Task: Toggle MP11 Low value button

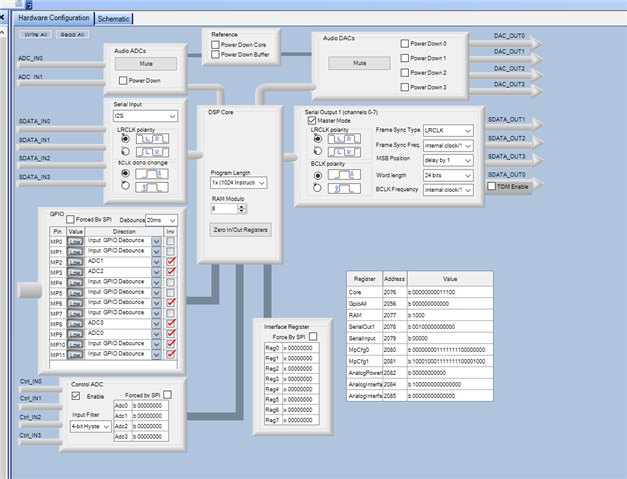Action: tap(75, 355)
